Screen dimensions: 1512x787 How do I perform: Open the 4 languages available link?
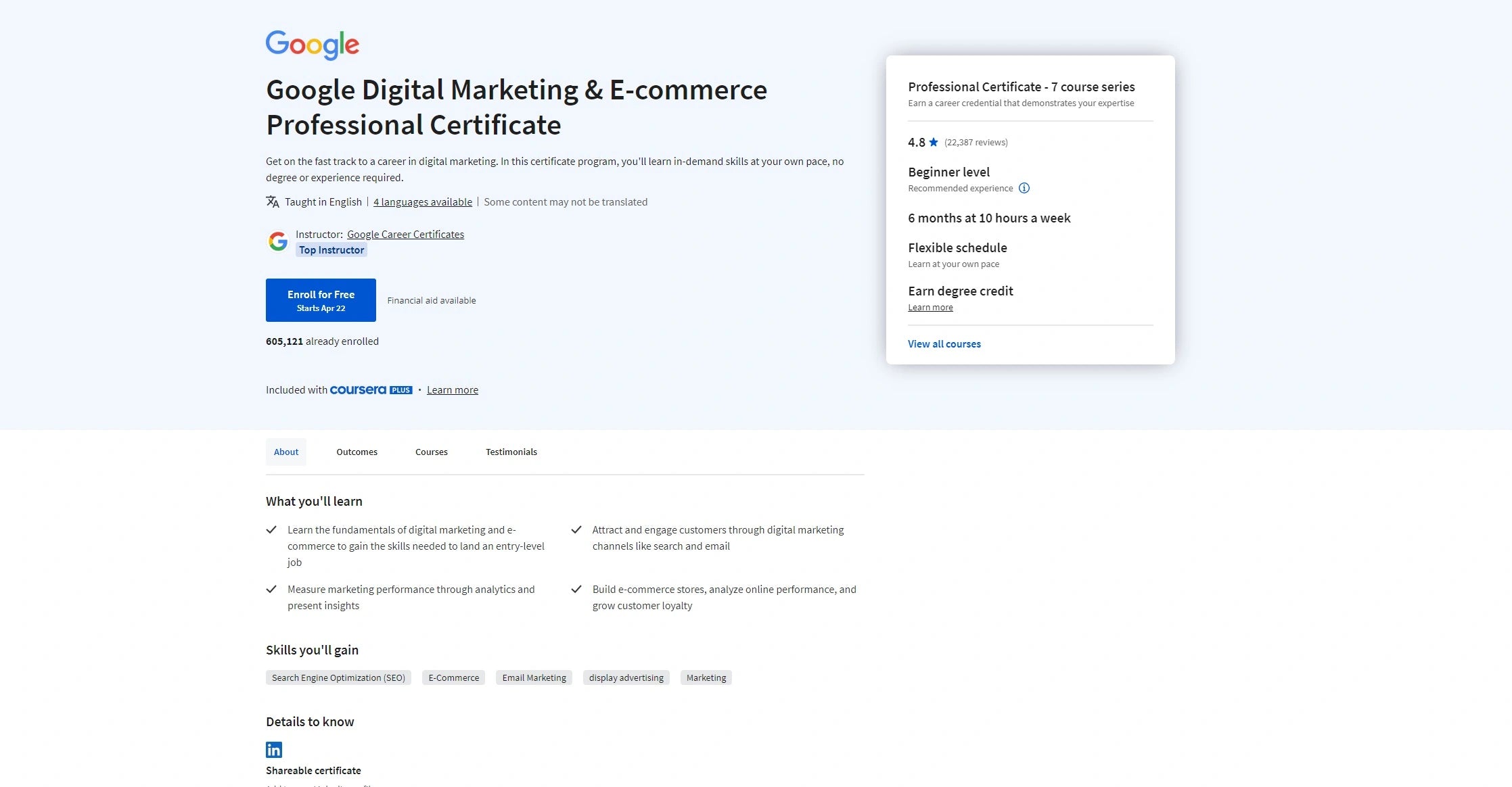pyautogui.click(x=423, y=202)
